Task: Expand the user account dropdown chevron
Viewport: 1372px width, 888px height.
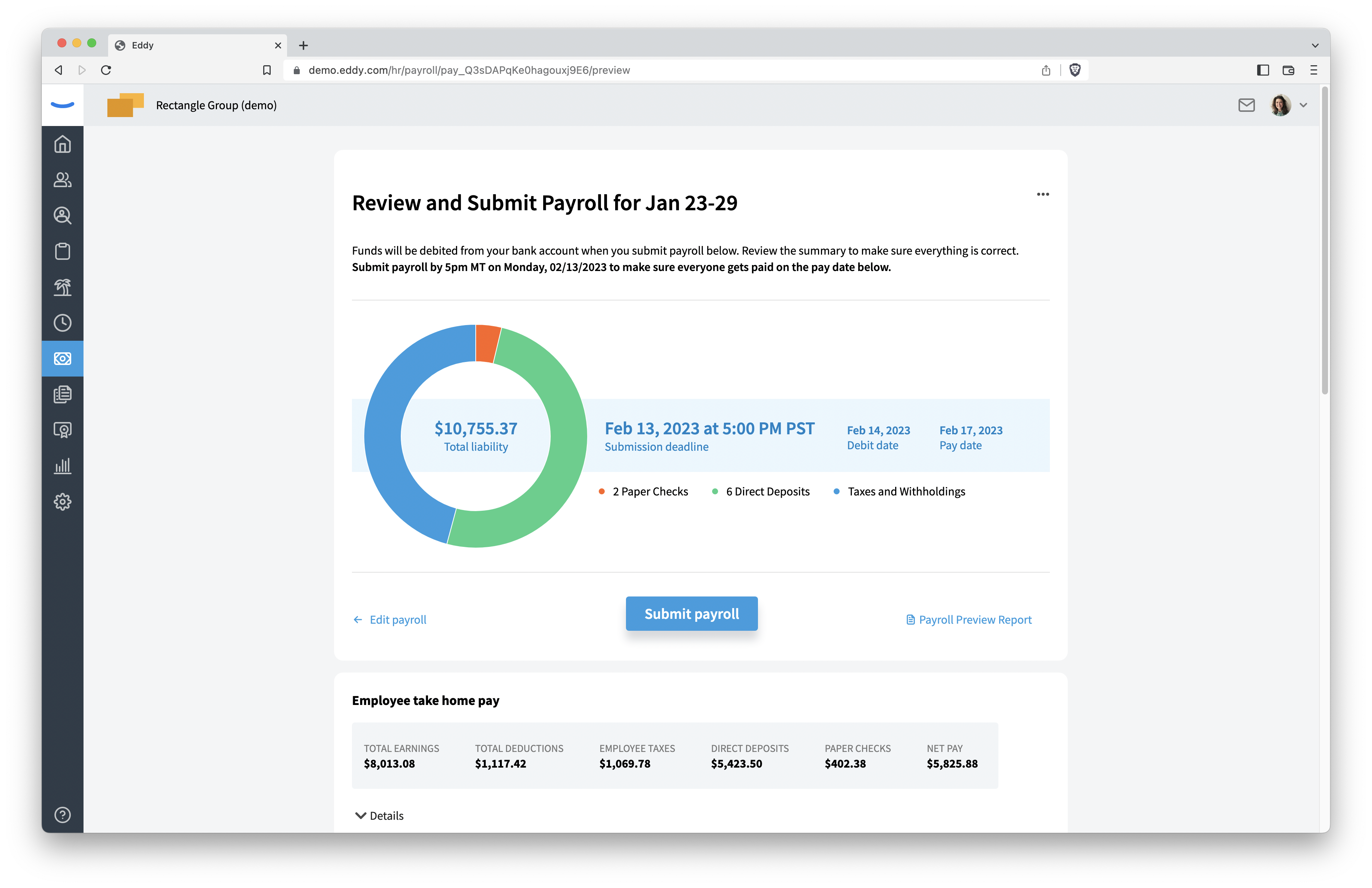Action: click(x=1303, y=106)
